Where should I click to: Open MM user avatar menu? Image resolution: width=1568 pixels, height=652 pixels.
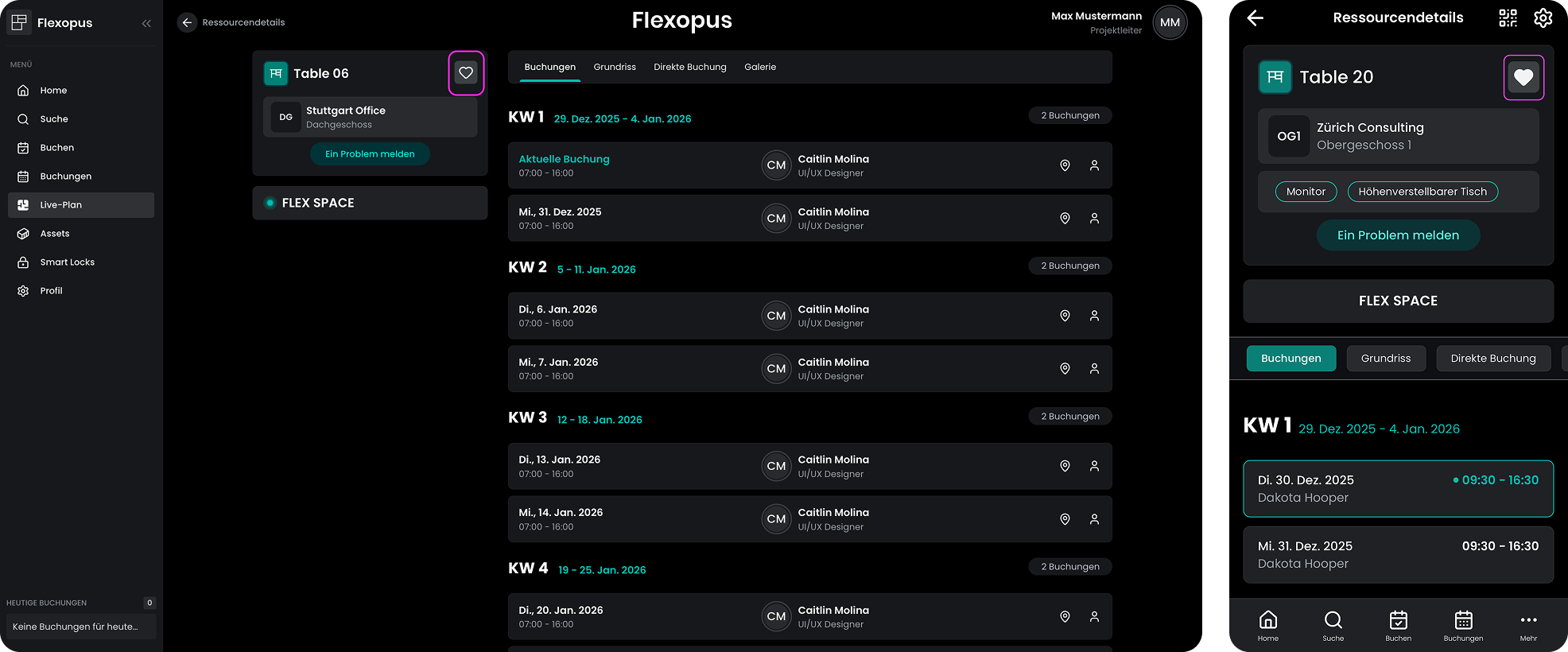point(1170,22)
